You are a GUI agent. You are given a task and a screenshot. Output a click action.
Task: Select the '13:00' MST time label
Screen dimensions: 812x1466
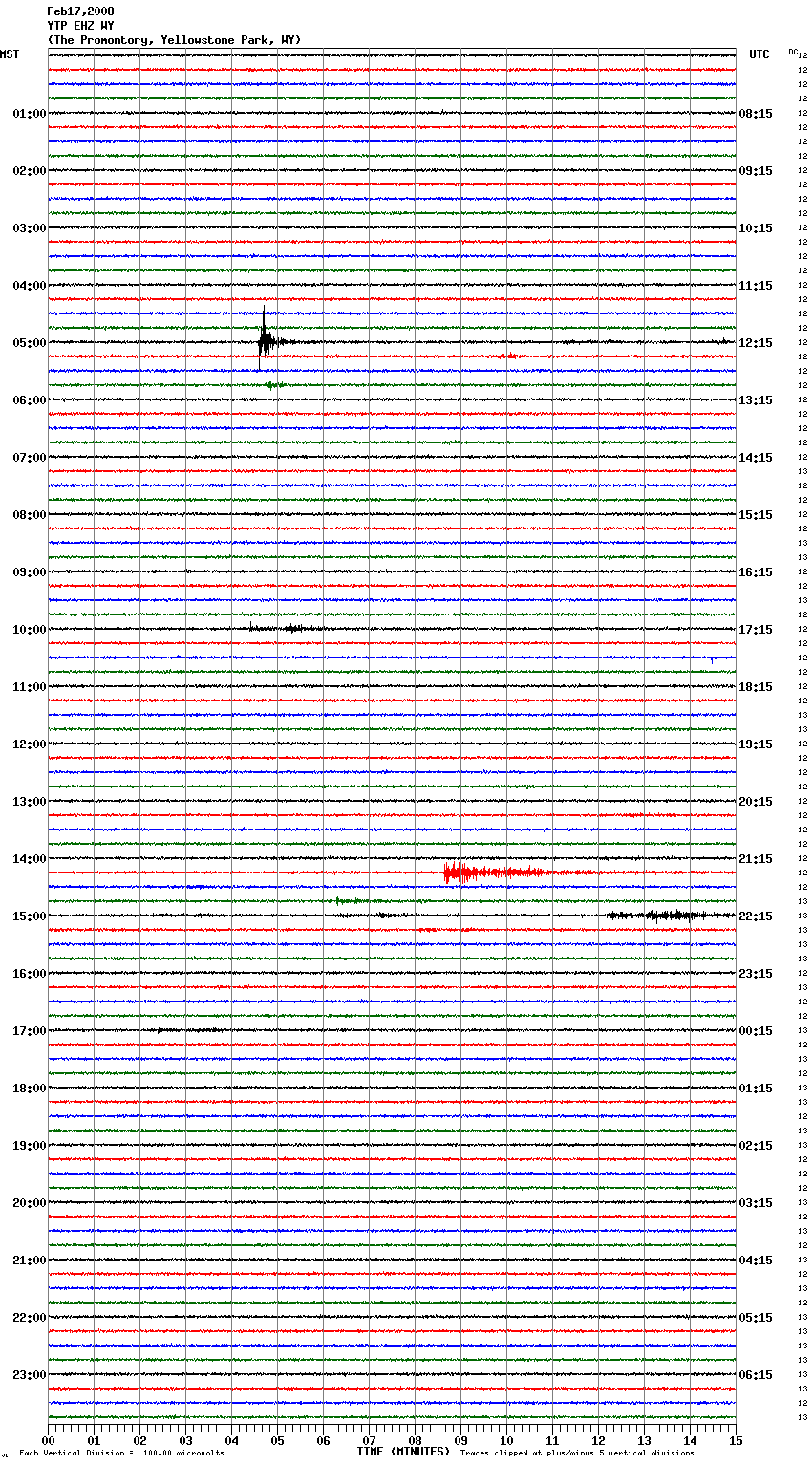[x=30, y=802]
